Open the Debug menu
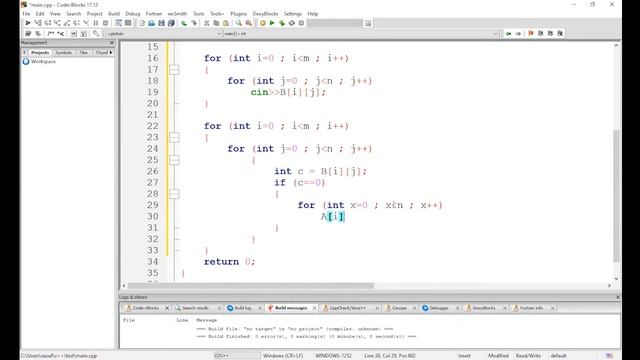This screenshot has width=640, height=360. point(133,13)
